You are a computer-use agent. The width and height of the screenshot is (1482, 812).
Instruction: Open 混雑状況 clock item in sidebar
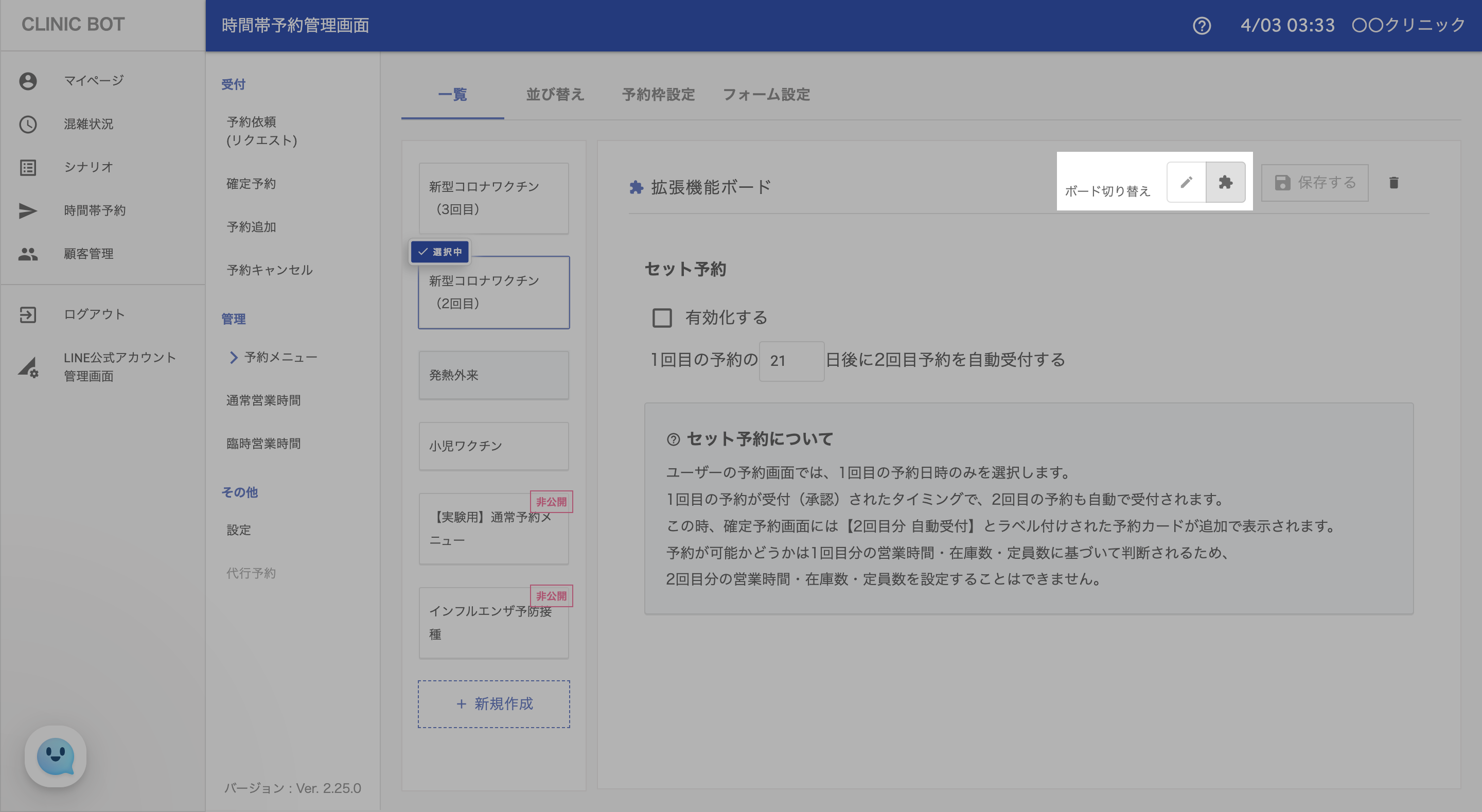click(88, 123)
